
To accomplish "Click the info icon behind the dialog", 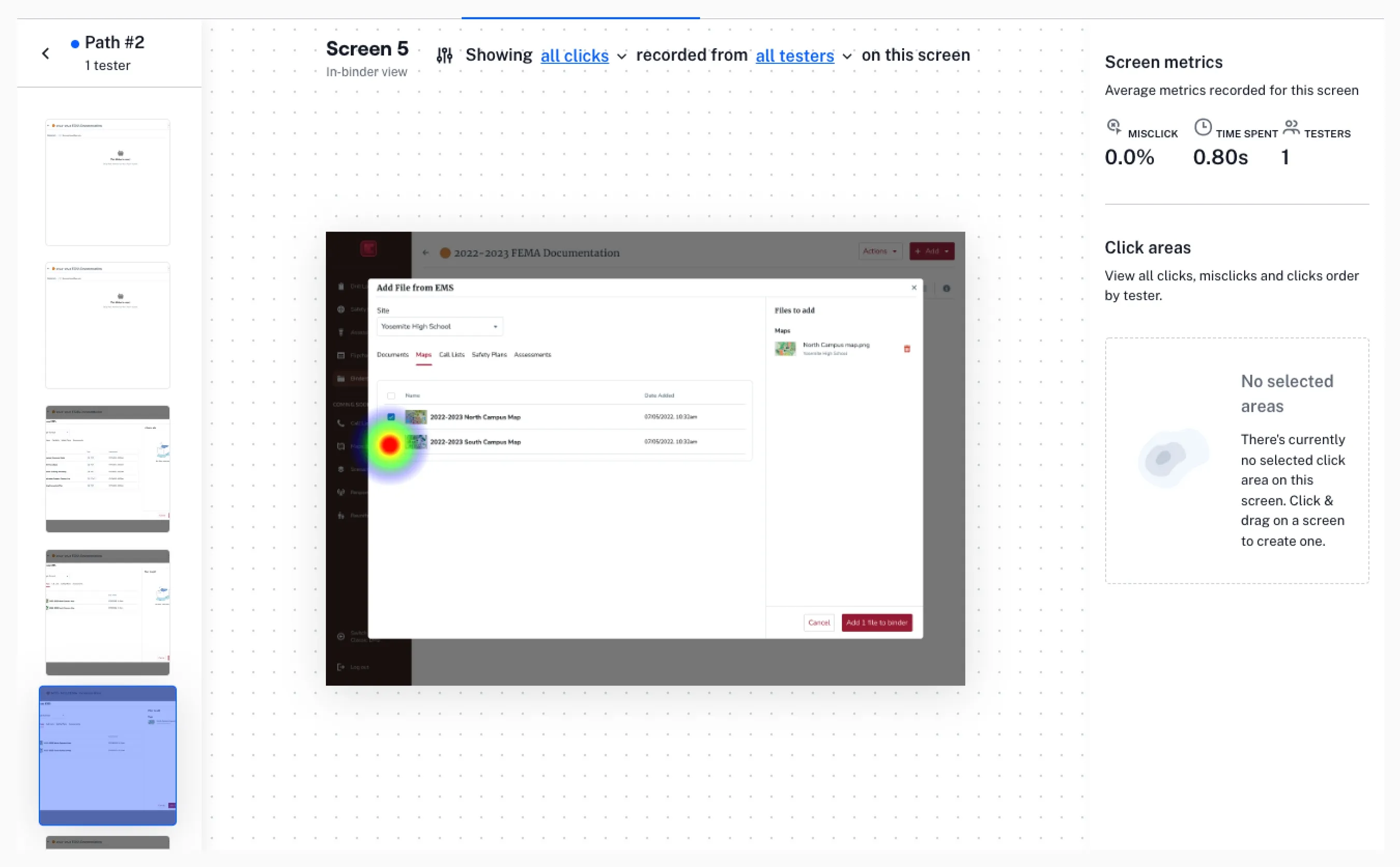I will 947,289.
